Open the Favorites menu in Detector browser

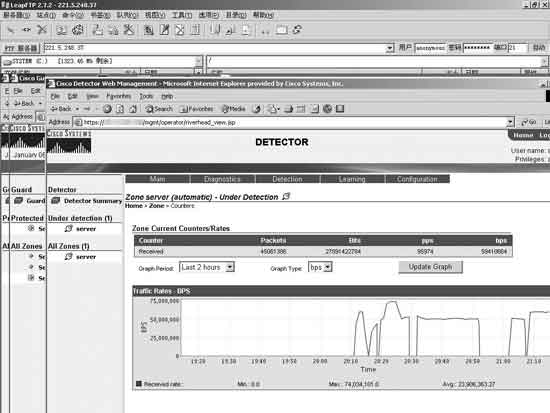click(119, 96)
